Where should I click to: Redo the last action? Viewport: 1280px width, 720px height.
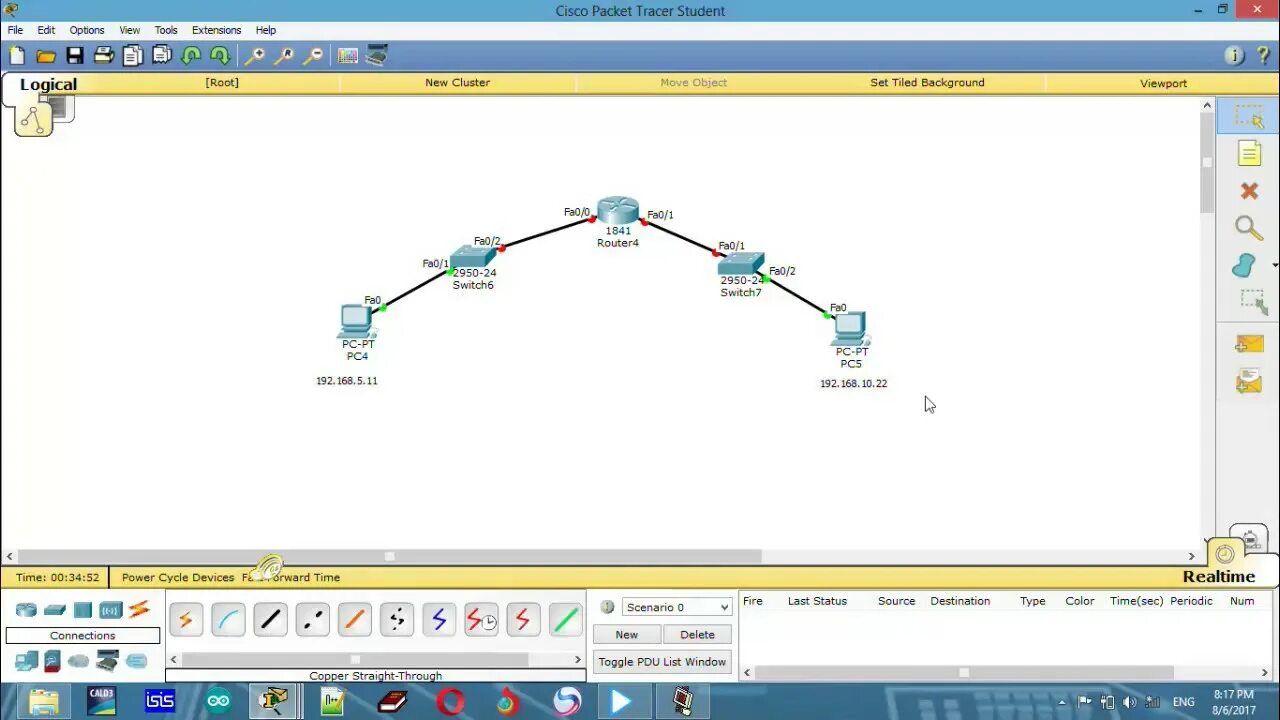point(220,56)
